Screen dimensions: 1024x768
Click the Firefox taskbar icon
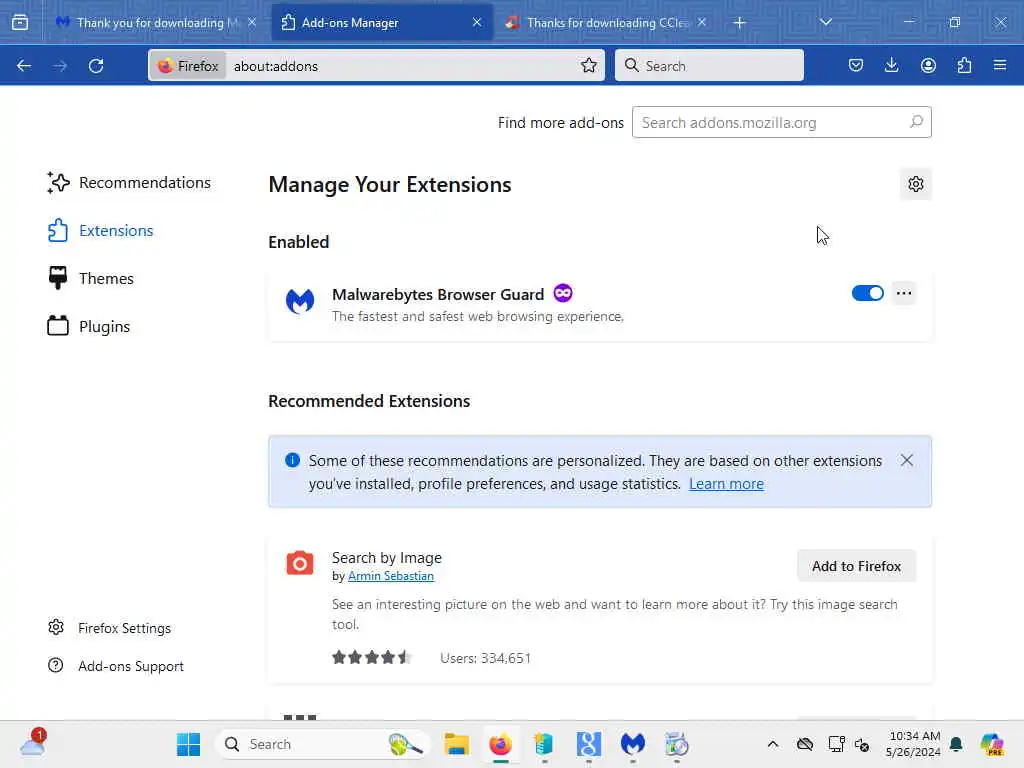pos(500,744)
